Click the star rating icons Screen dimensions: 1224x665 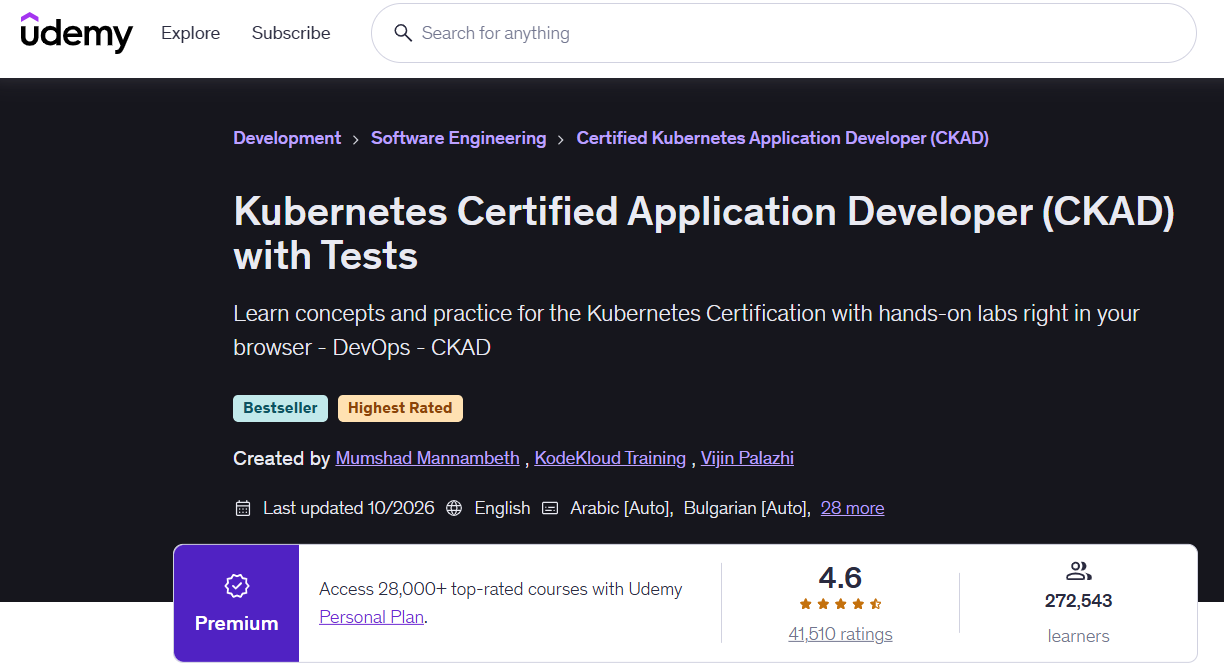[x=840, y=604]
